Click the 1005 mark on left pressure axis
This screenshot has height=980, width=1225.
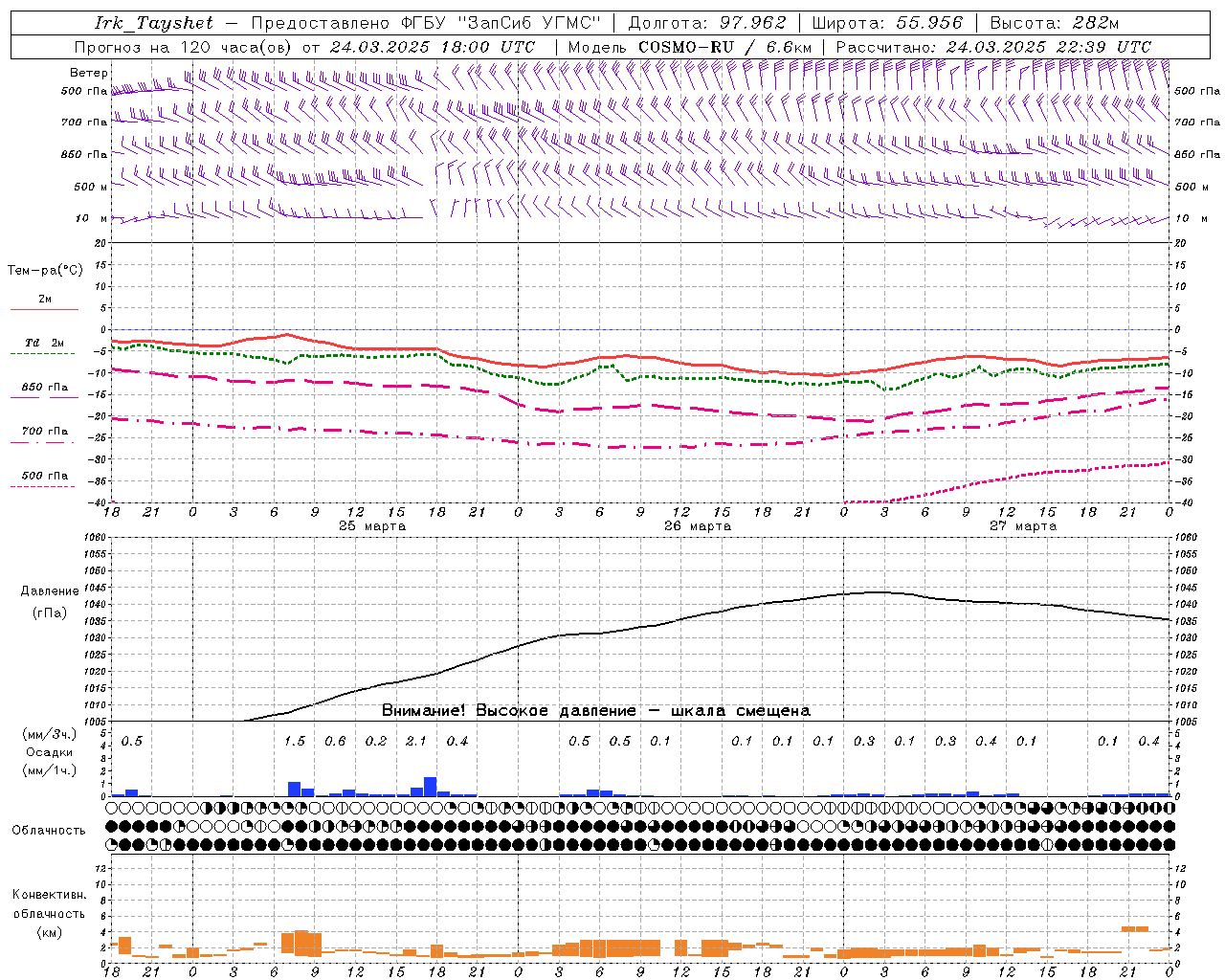(95, 722)
